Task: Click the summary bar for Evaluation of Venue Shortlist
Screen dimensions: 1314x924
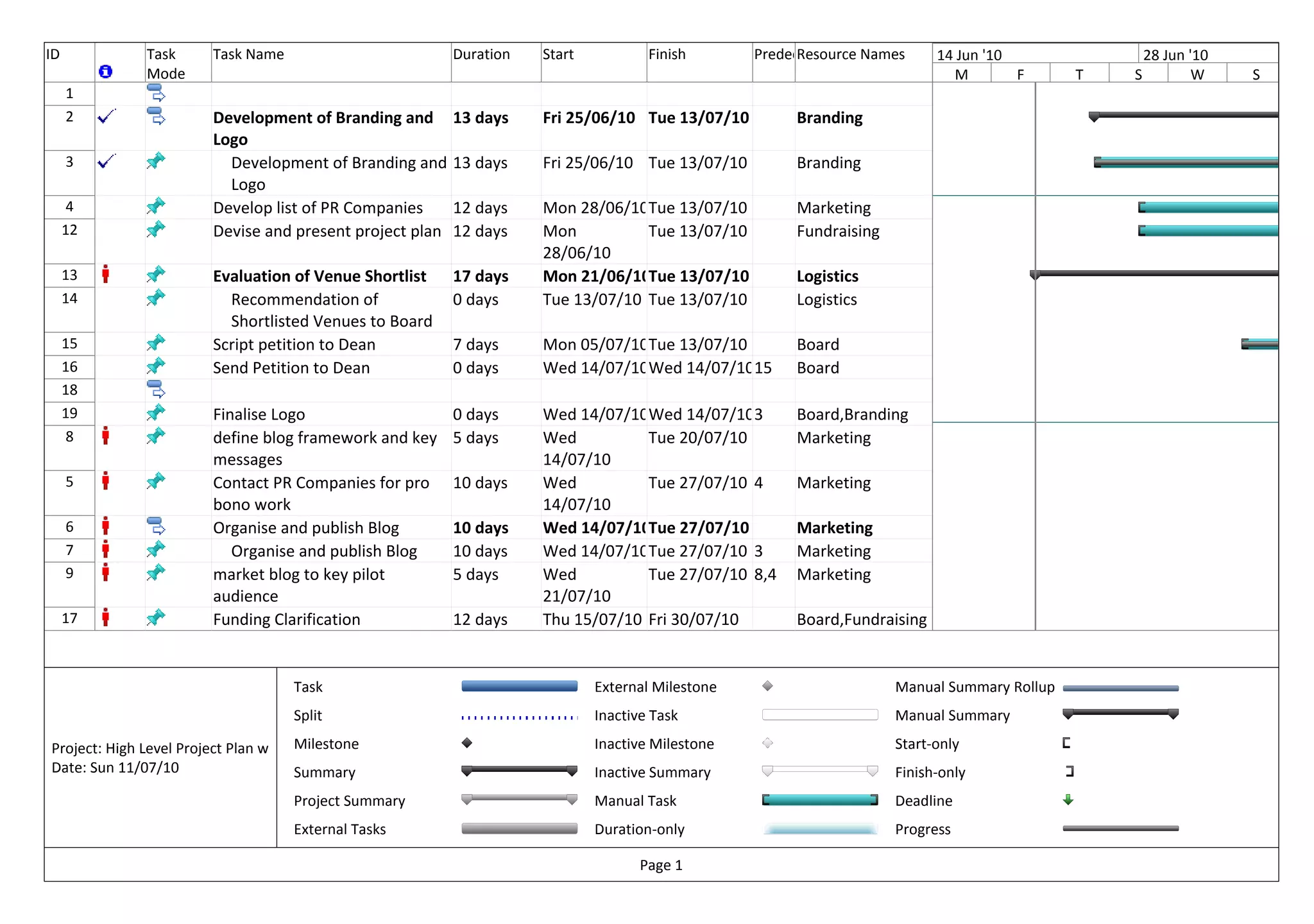Action: tap(1154, 275)
